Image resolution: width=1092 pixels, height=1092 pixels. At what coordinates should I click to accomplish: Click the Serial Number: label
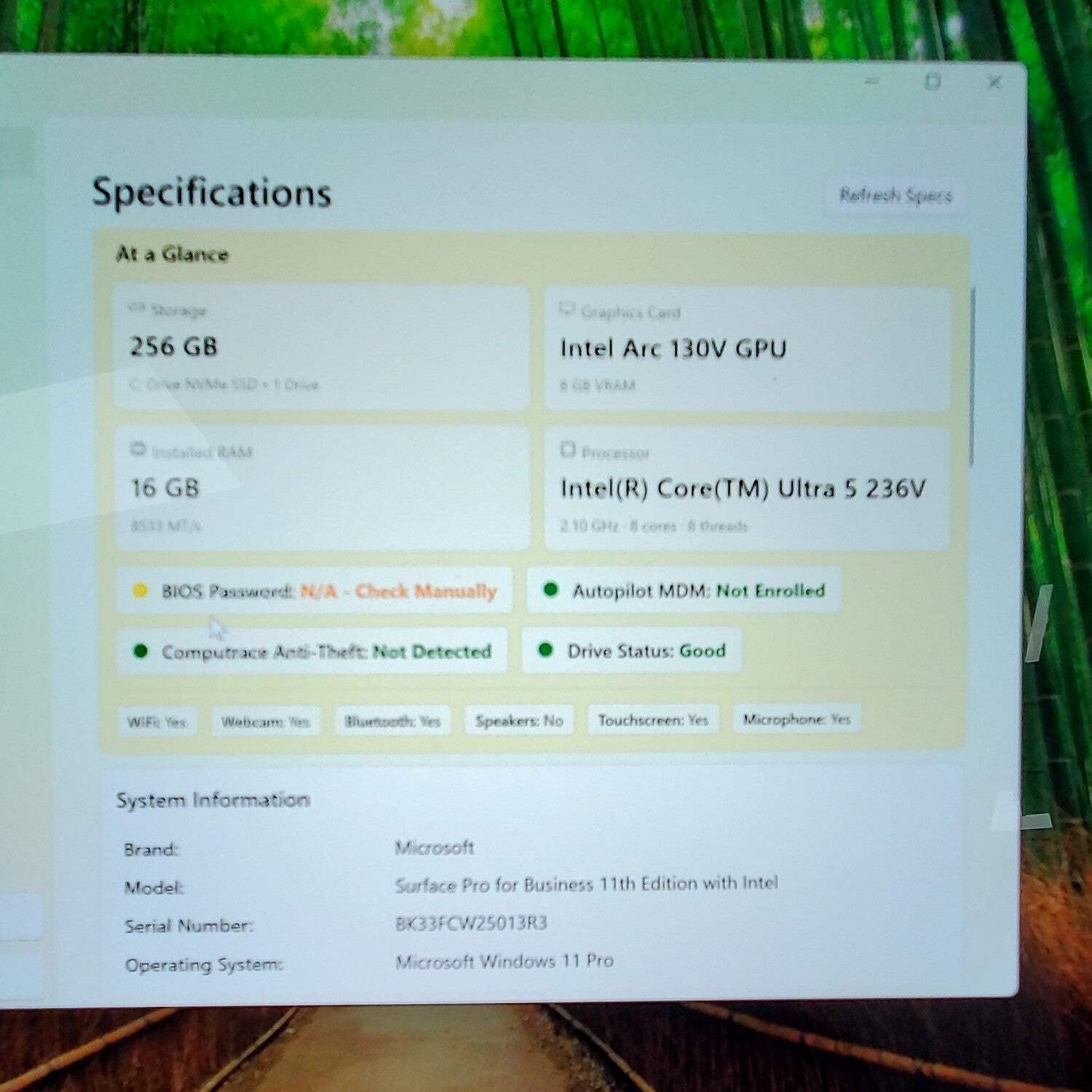[189, 926]
